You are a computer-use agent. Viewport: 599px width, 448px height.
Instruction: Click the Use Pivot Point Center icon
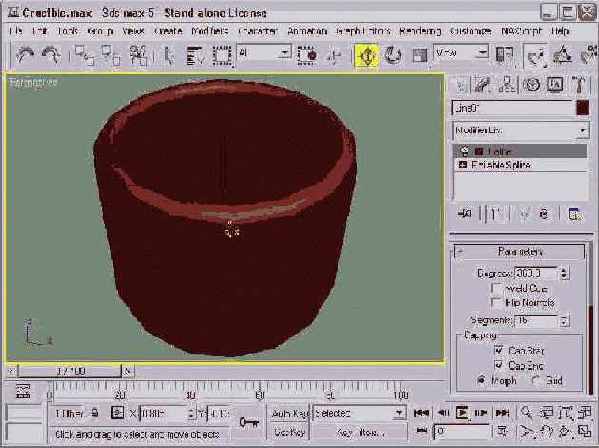(504, 56)
